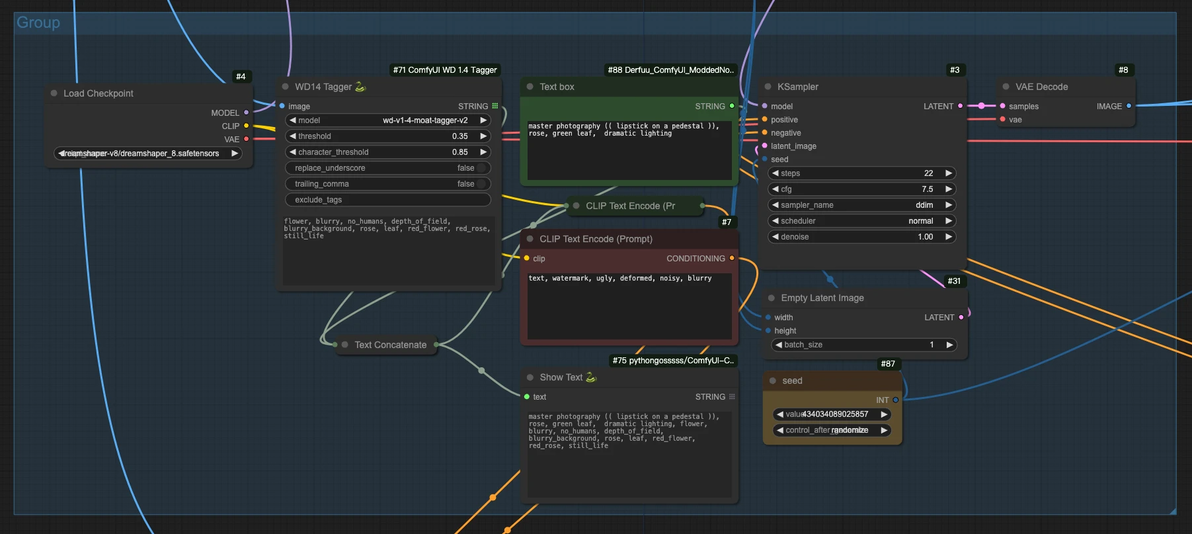Viewport: 1192px width, 534px height.
Task: Increase steps value with right arrow
Action: click(x=948, y=173)
